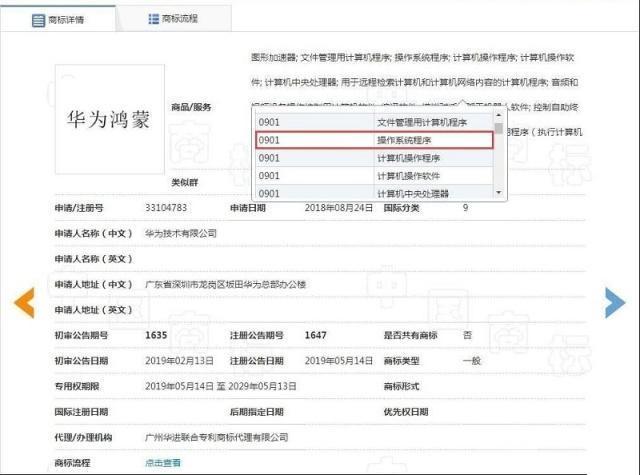Click the agency name 广州华进联合专利商标代理有限公司
The height and width of the screenshot is (475, 640).
pos(217,437)
